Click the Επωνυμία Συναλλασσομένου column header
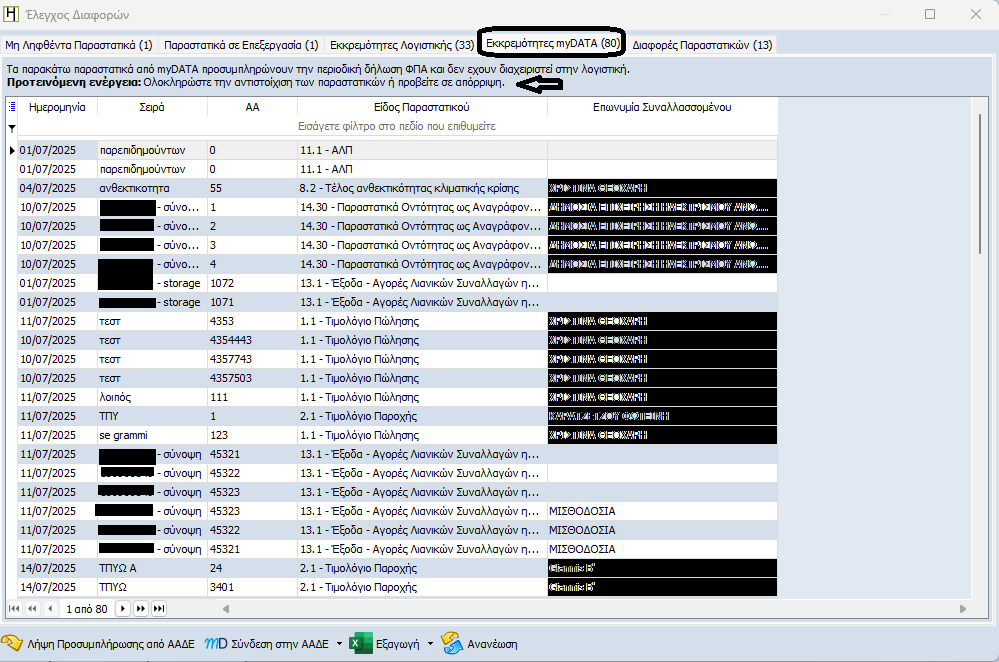The width and height of the screenshot is (999, 662). tap(662, 107)
